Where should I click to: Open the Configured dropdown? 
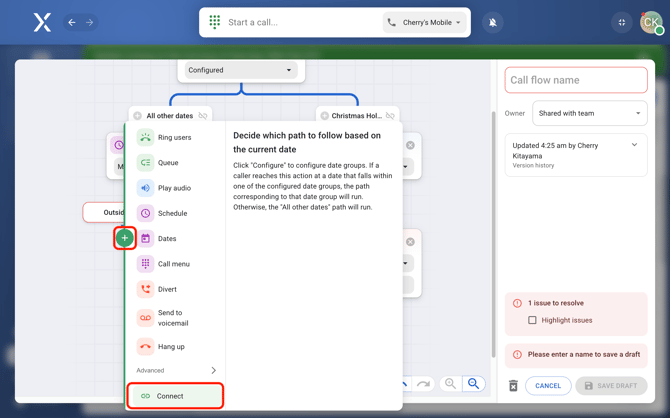point(240,70)
